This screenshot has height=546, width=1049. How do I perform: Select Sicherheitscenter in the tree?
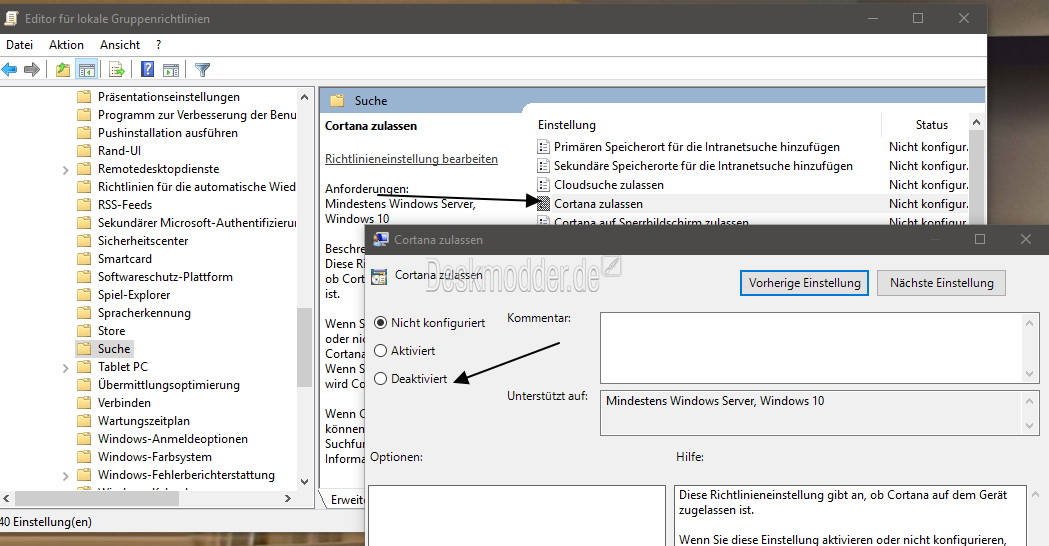click(x=143, y=240)
